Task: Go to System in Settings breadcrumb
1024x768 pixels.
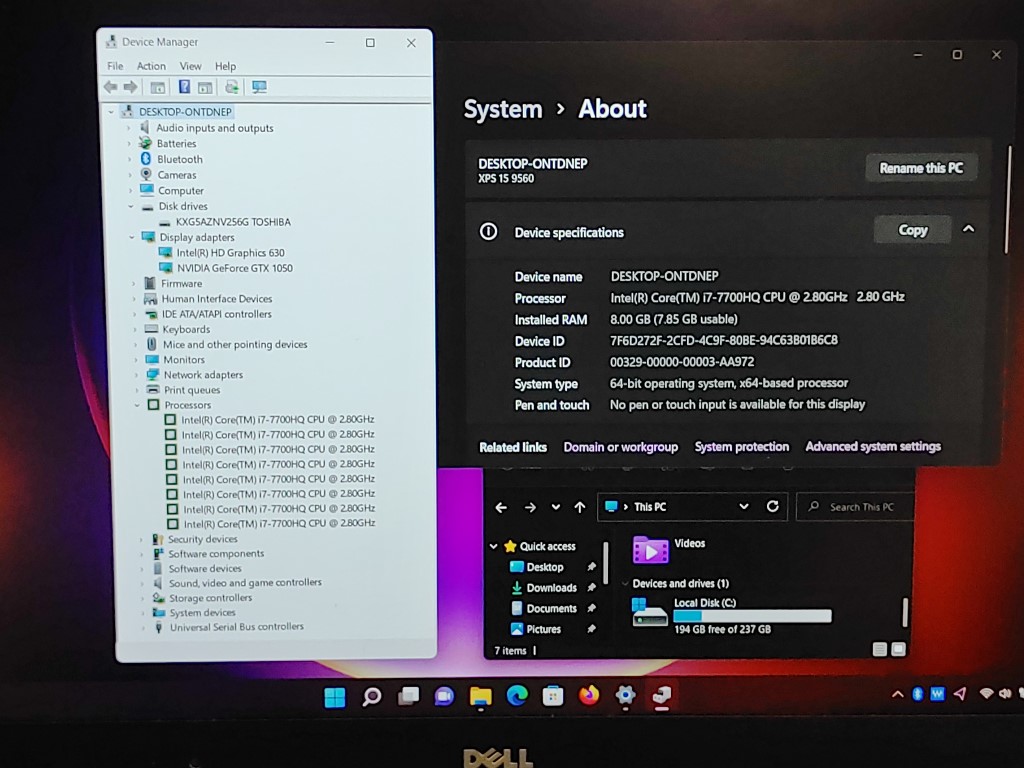Action: [503, 109]
